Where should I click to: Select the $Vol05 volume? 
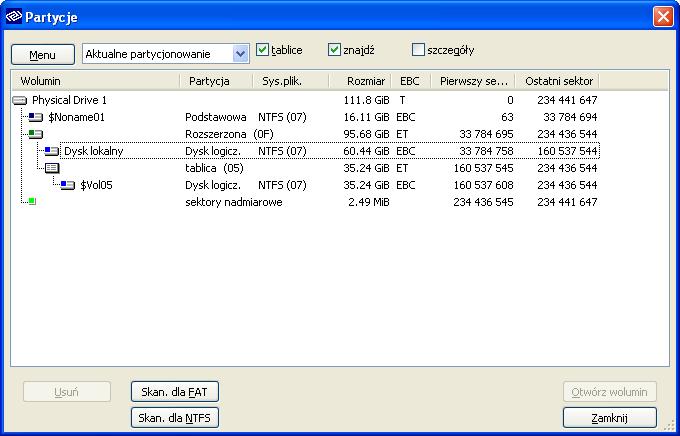pyautogui.click(x=96, y=185)
